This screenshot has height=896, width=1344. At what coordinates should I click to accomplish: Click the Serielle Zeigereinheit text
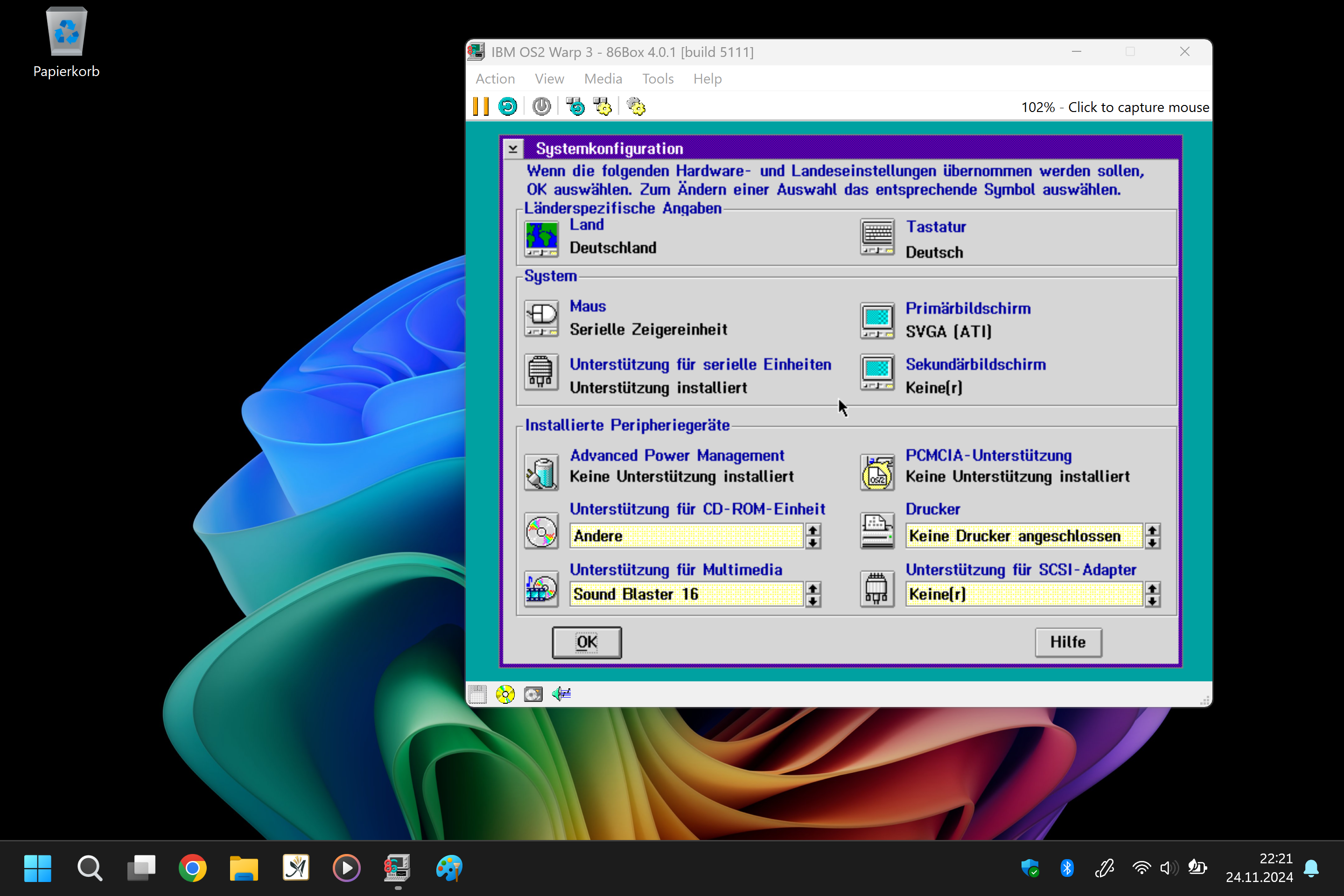648,330
